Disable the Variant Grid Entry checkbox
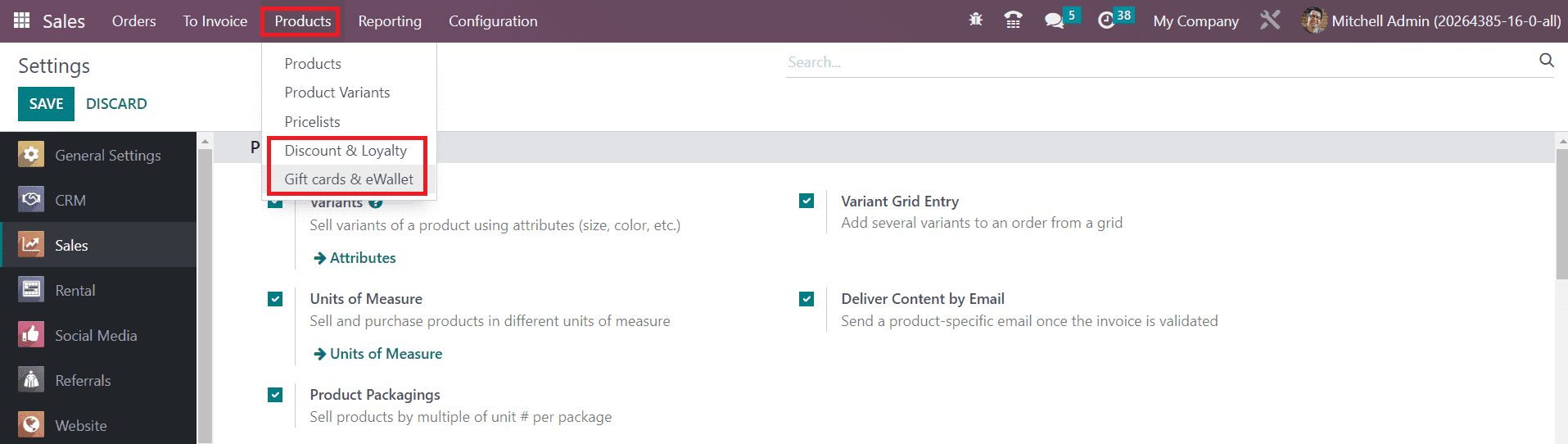This screenshot has height=444, width=1568. [x=807, y=201]
